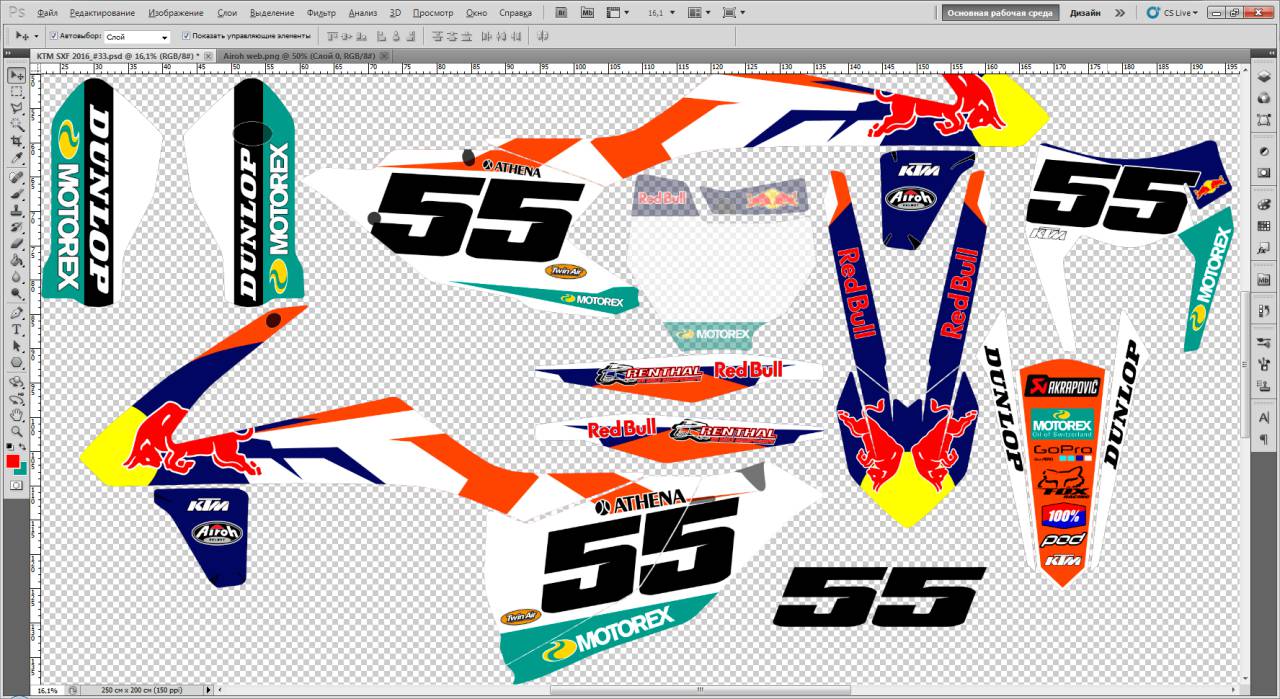Viewport: 1280px width, 699px height.
Task: Select the Rectangular Marquee tool
Action: [17, 92]
